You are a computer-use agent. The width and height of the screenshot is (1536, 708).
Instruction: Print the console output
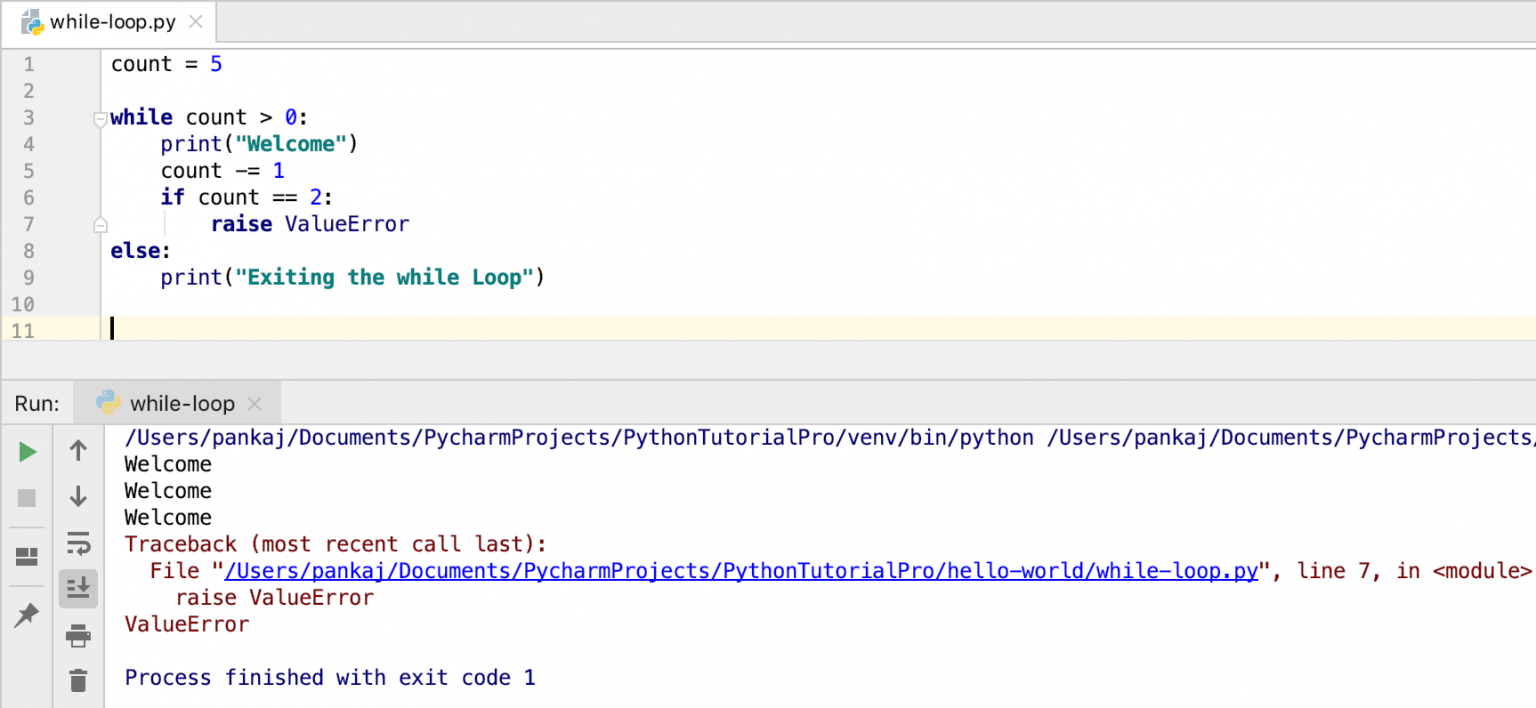78,635
